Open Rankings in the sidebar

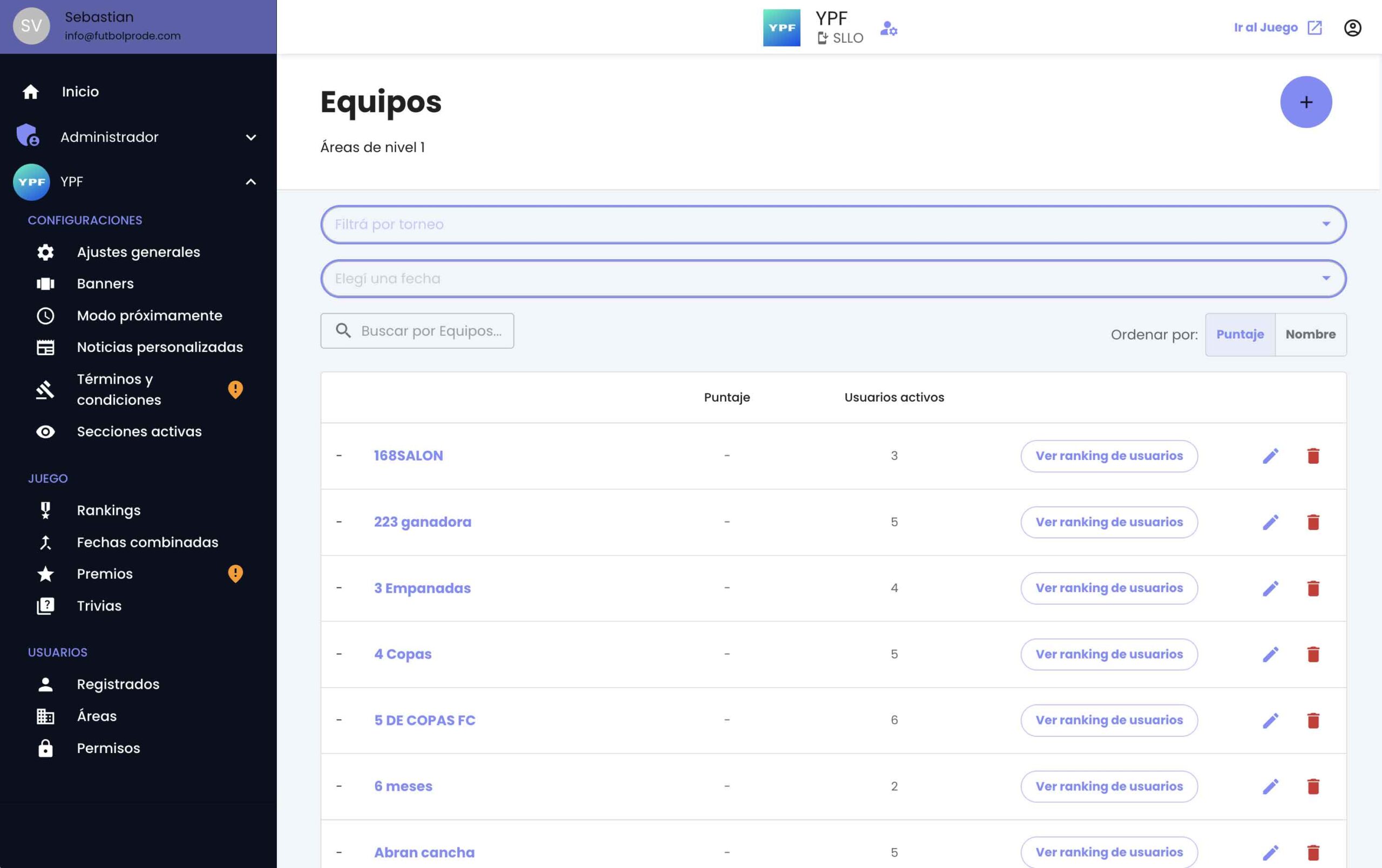pos(109,510)
